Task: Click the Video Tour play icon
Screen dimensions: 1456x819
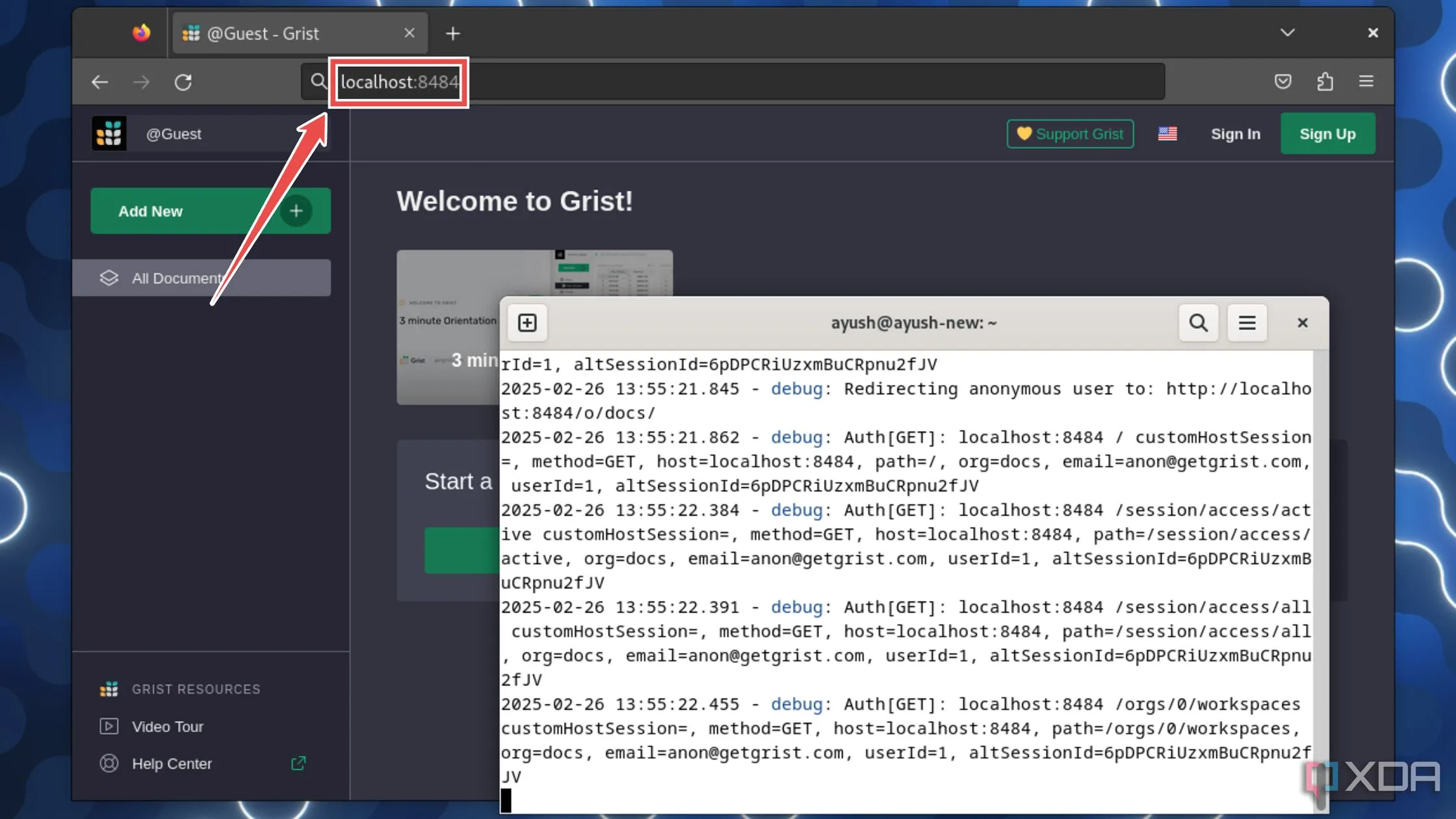Action: 109,726
